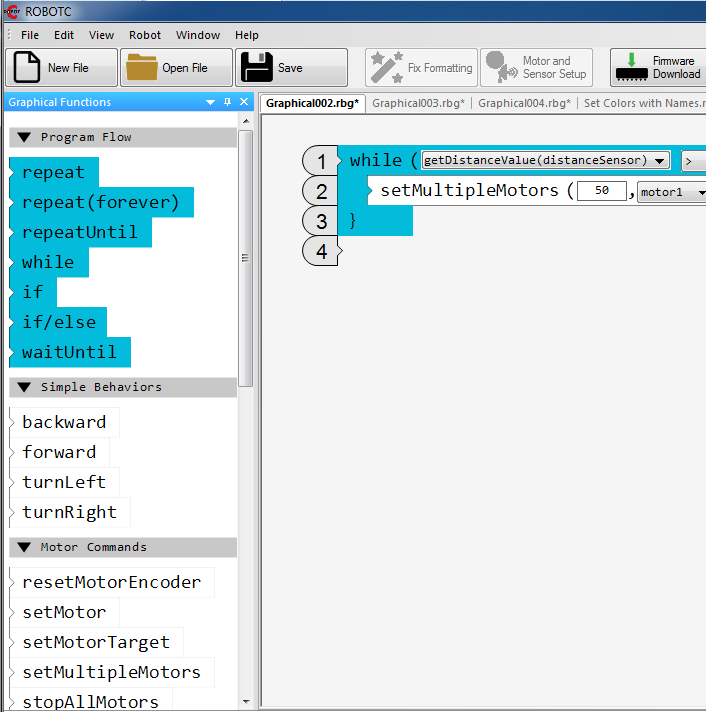
Task: Select the resetMotorEncoder block
Action: tap(112, 582)
